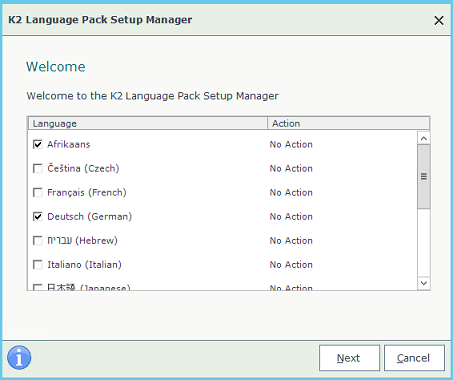Tick the partially visible Japanese checkbox
The width and height of the screenshot is (453, 380).
(38, 287)
